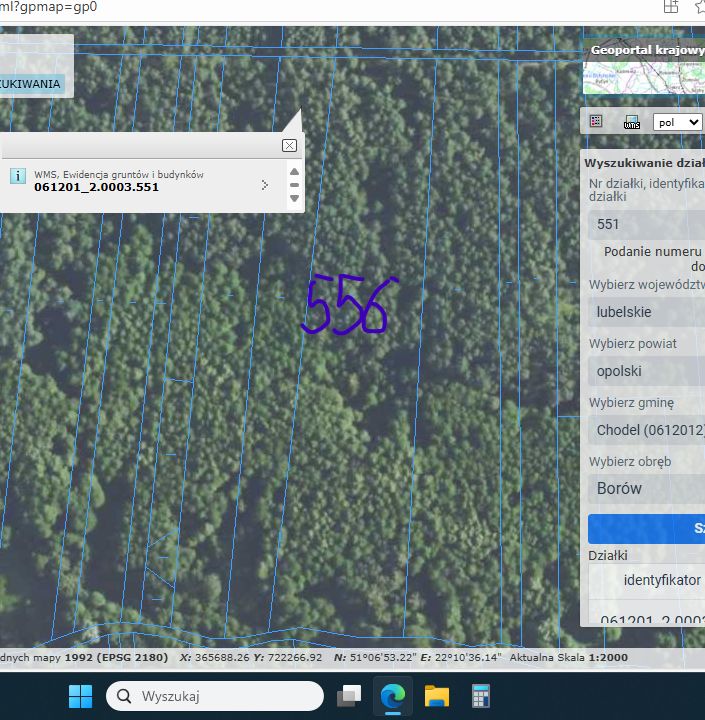
Task: Open the województwo dropdown 'lubelskie'
Action: tap(646, 312)
